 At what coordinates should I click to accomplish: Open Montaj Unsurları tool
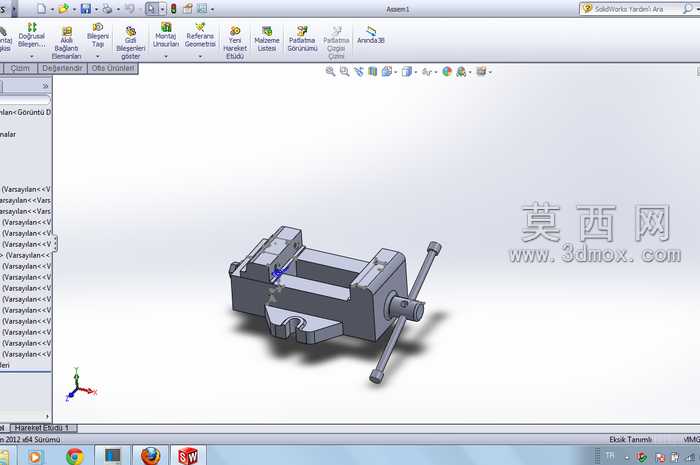pos(166,35)
